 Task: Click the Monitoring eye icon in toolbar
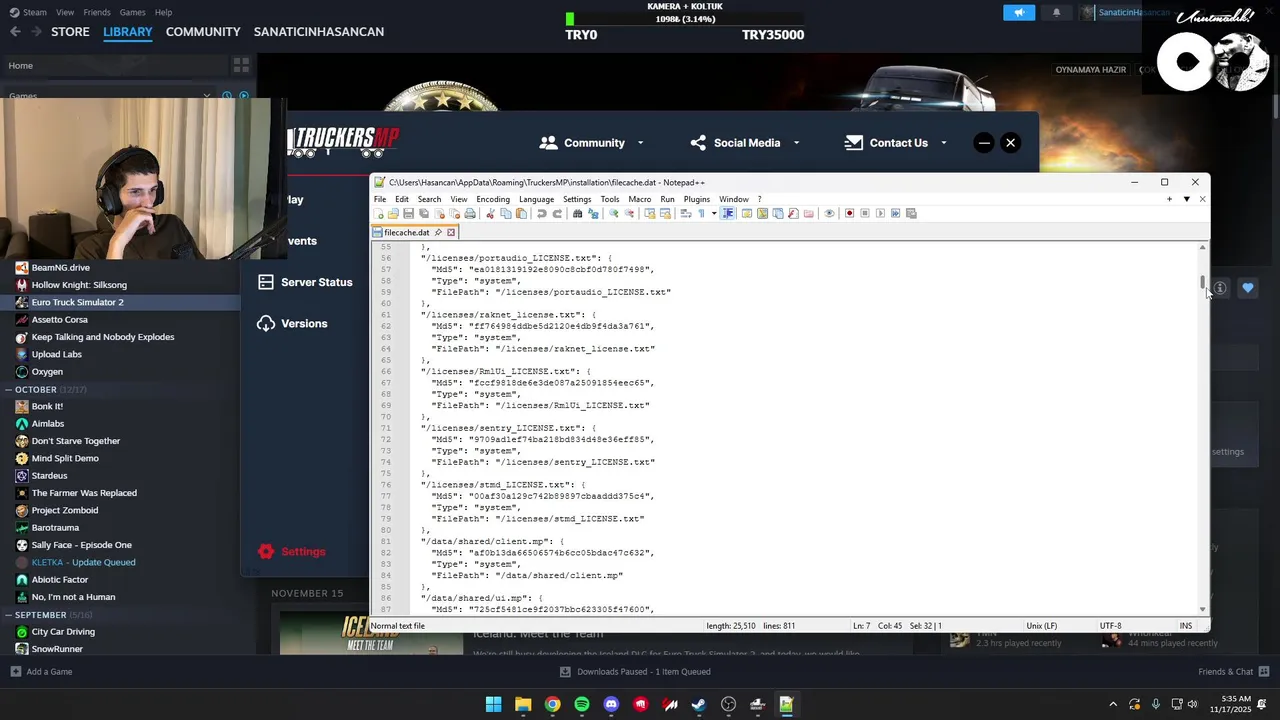tap(829, 213)
